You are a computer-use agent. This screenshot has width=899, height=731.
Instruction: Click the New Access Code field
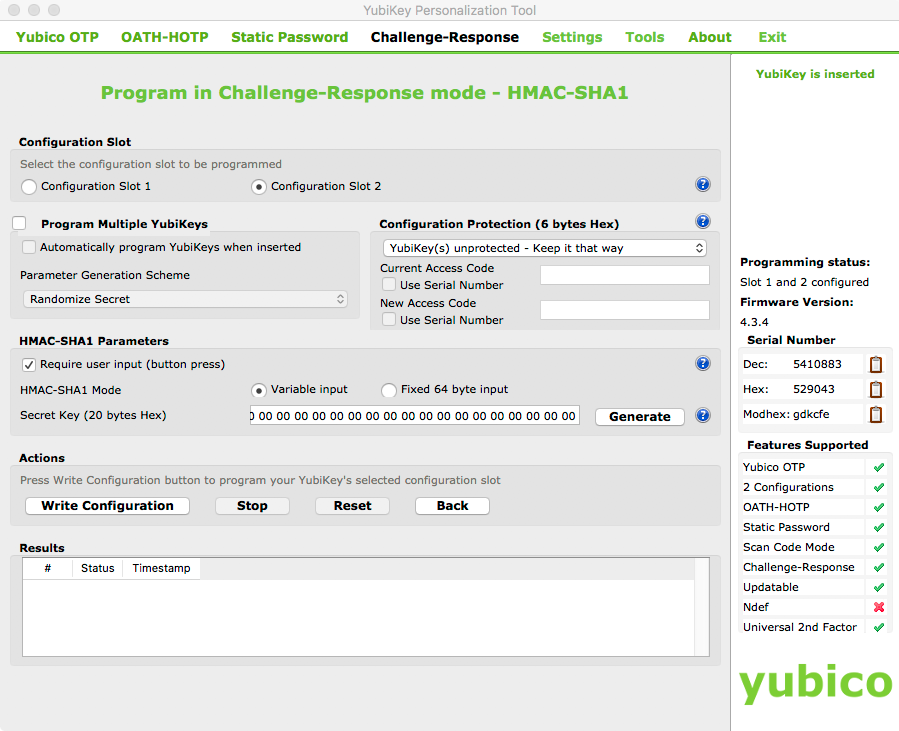click(x=625, y=310)
